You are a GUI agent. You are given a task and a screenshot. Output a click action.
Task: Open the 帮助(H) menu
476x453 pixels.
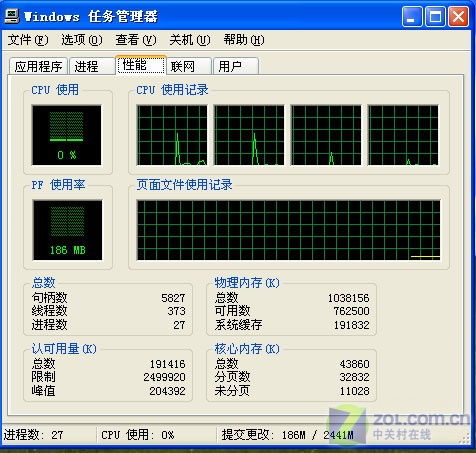(x=244, y=40)
